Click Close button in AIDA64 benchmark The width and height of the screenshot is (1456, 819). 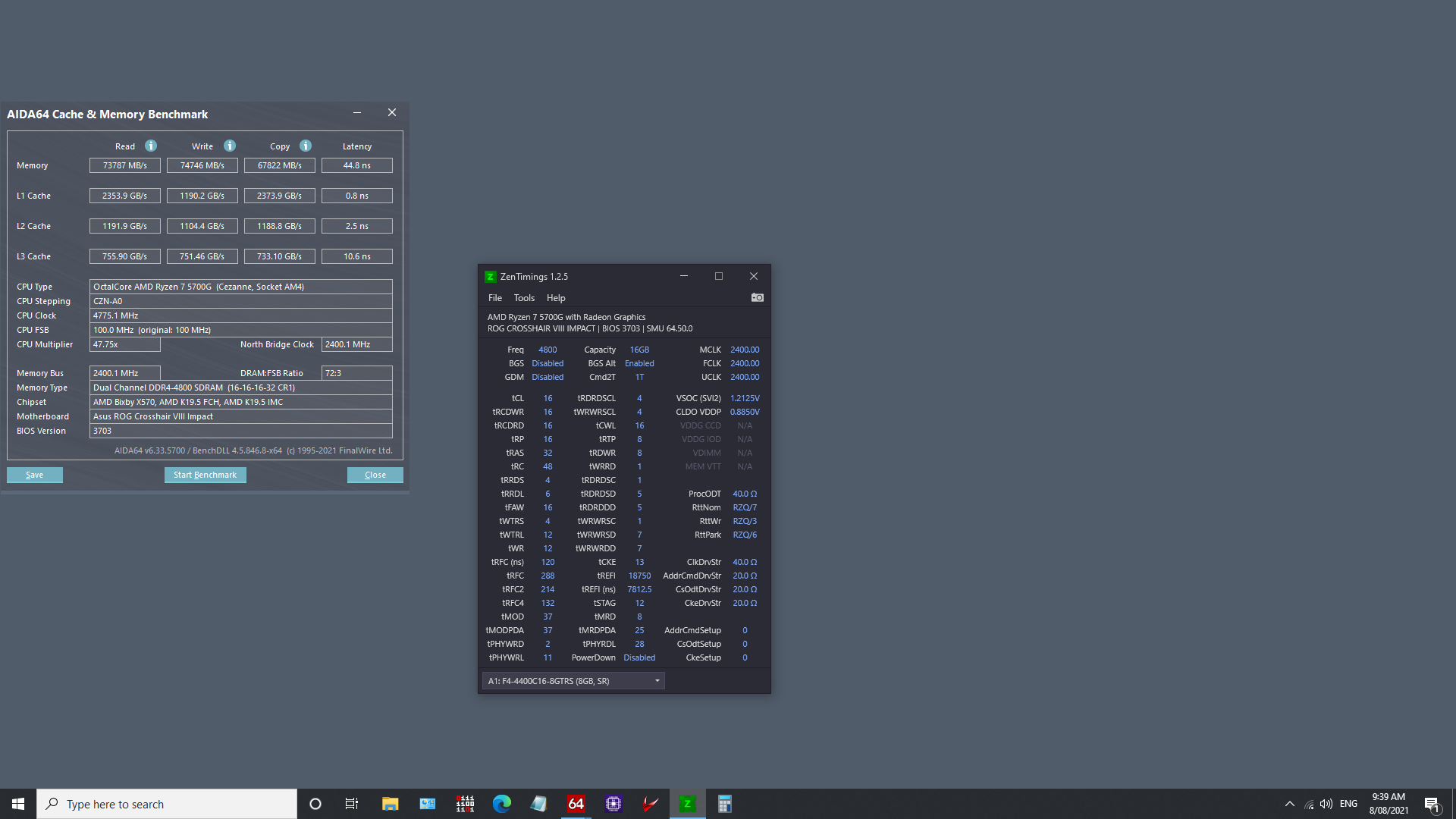click(x=375, y=475)
